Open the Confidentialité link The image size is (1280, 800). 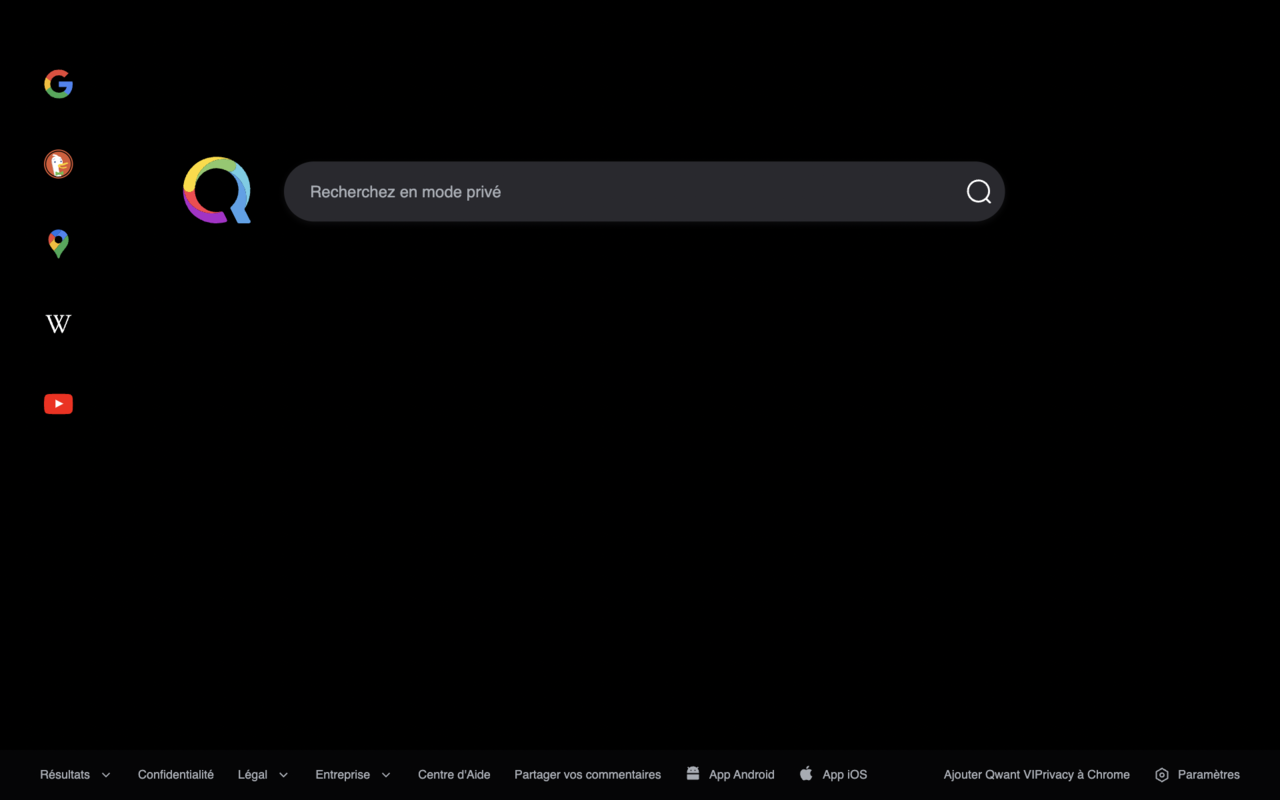pos(176,775)
